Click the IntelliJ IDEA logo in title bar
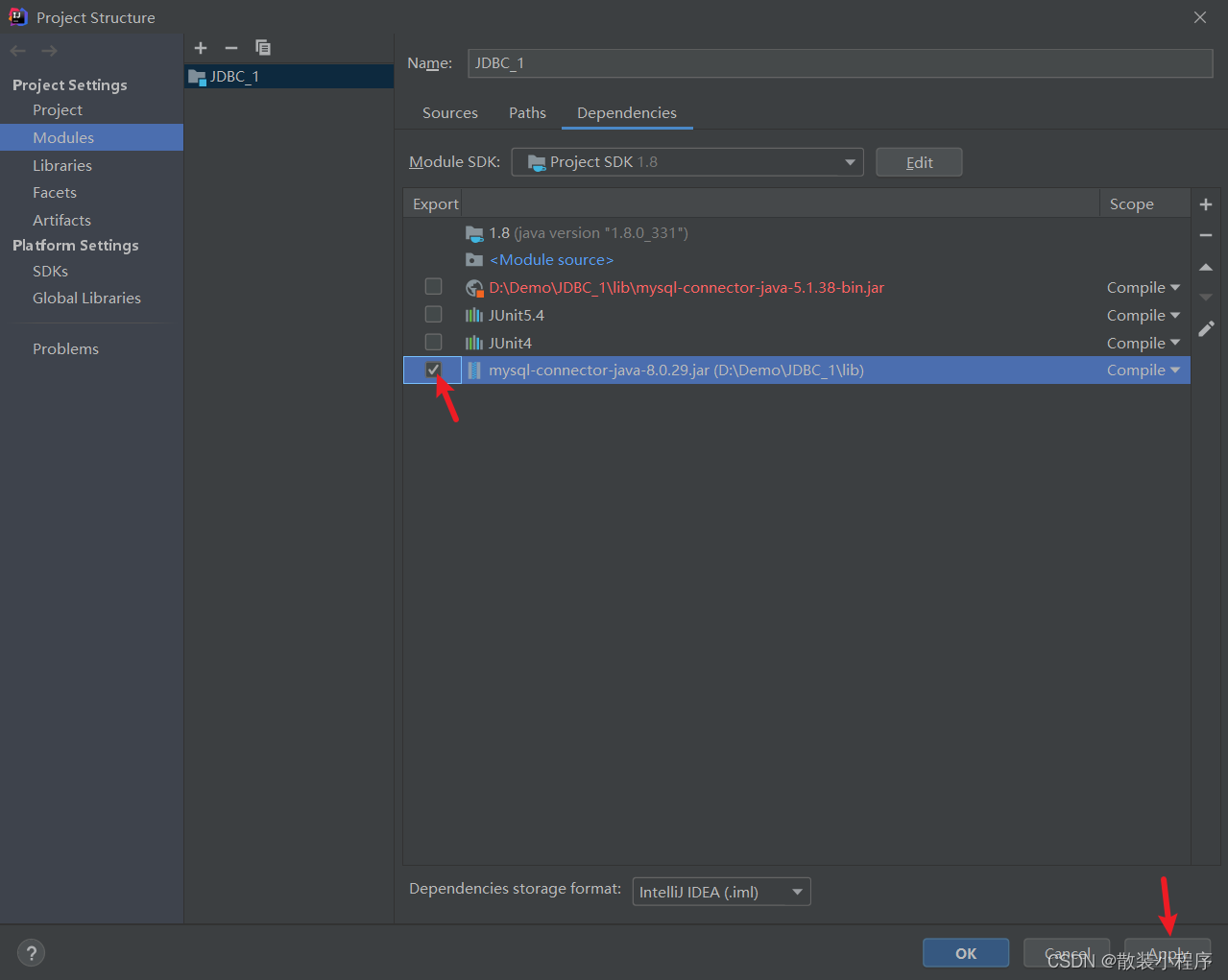This screenshot has width=1228, height=980. 18,16
